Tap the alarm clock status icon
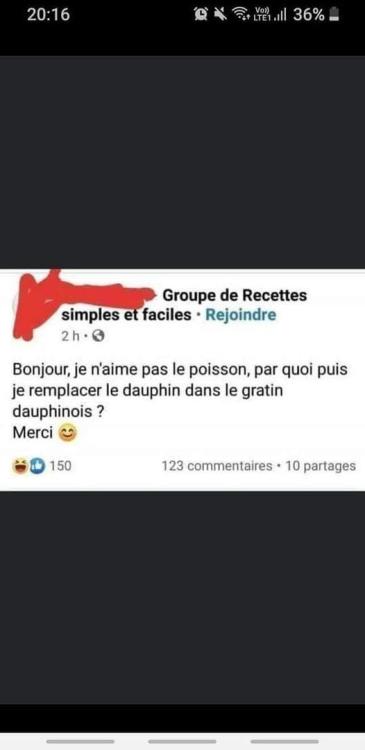 tap(200, 15)
